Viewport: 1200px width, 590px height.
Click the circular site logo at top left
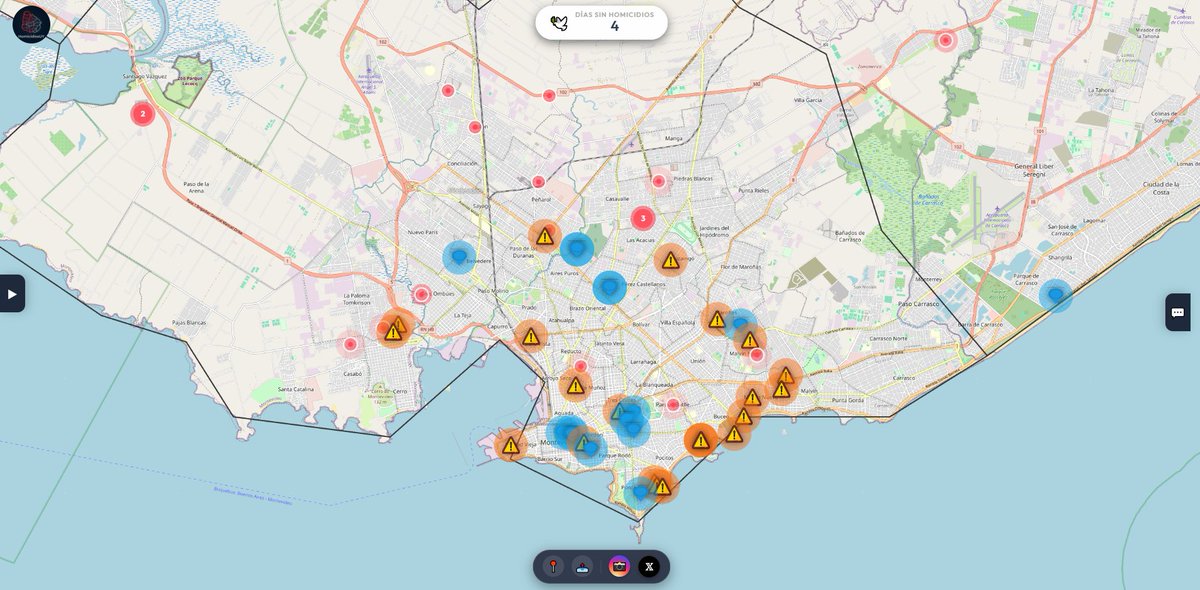click(x=31, y=24)
